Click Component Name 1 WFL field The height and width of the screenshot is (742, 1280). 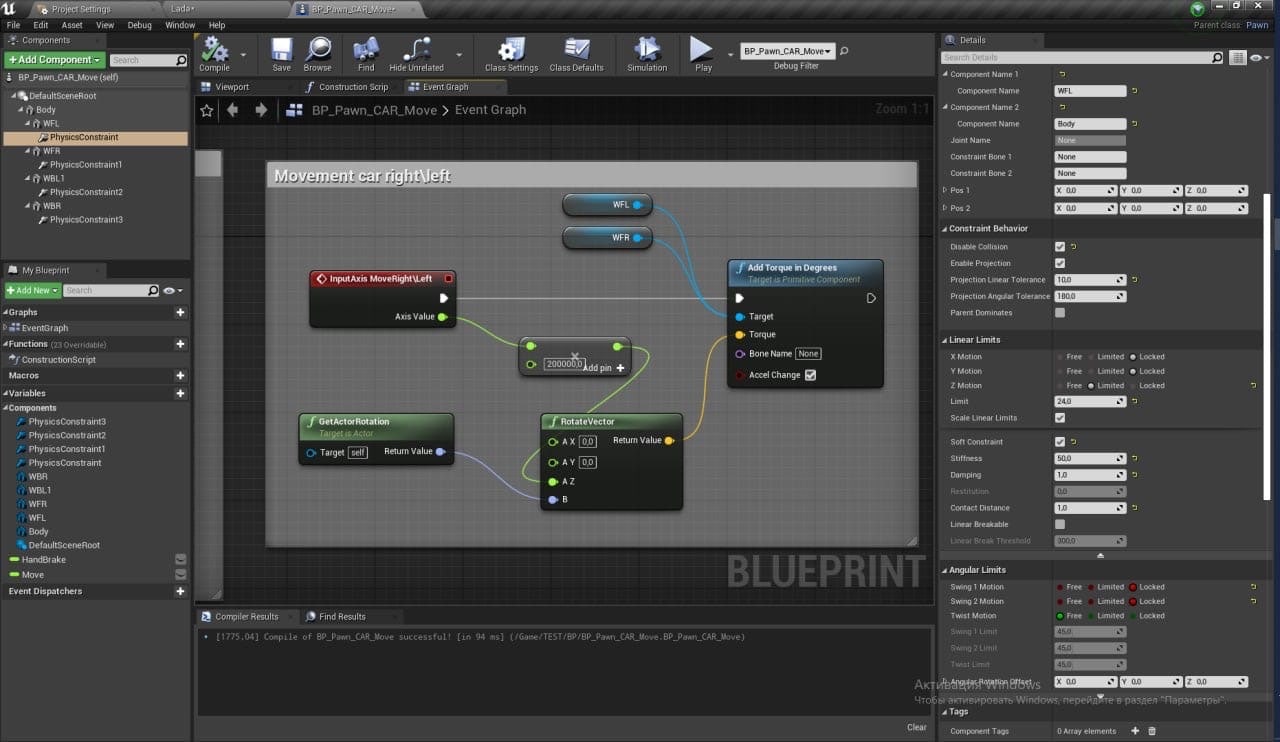pyautogui.click(x=1090, y=91)
